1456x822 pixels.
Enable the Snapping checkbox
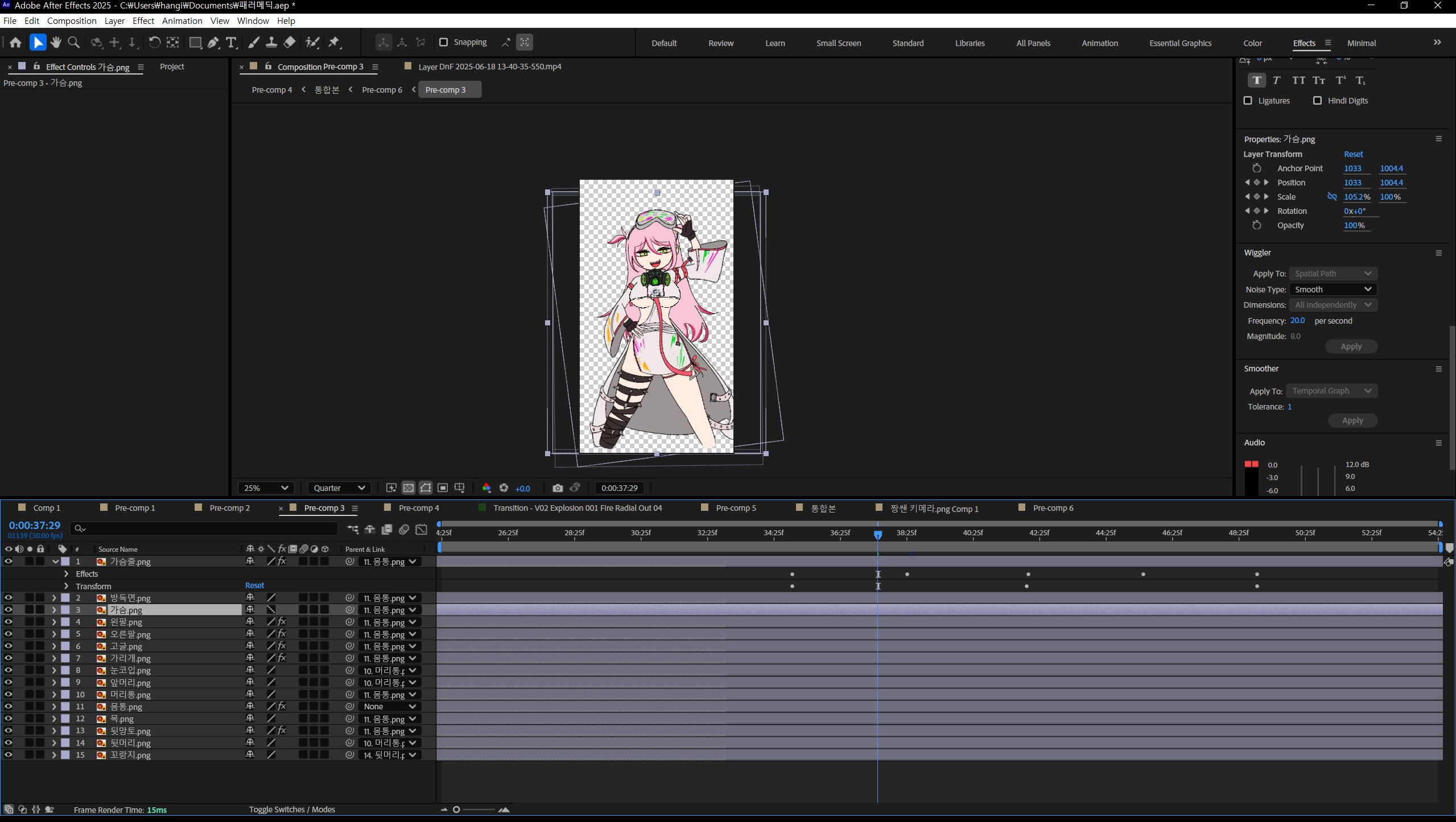click(444, 42)
